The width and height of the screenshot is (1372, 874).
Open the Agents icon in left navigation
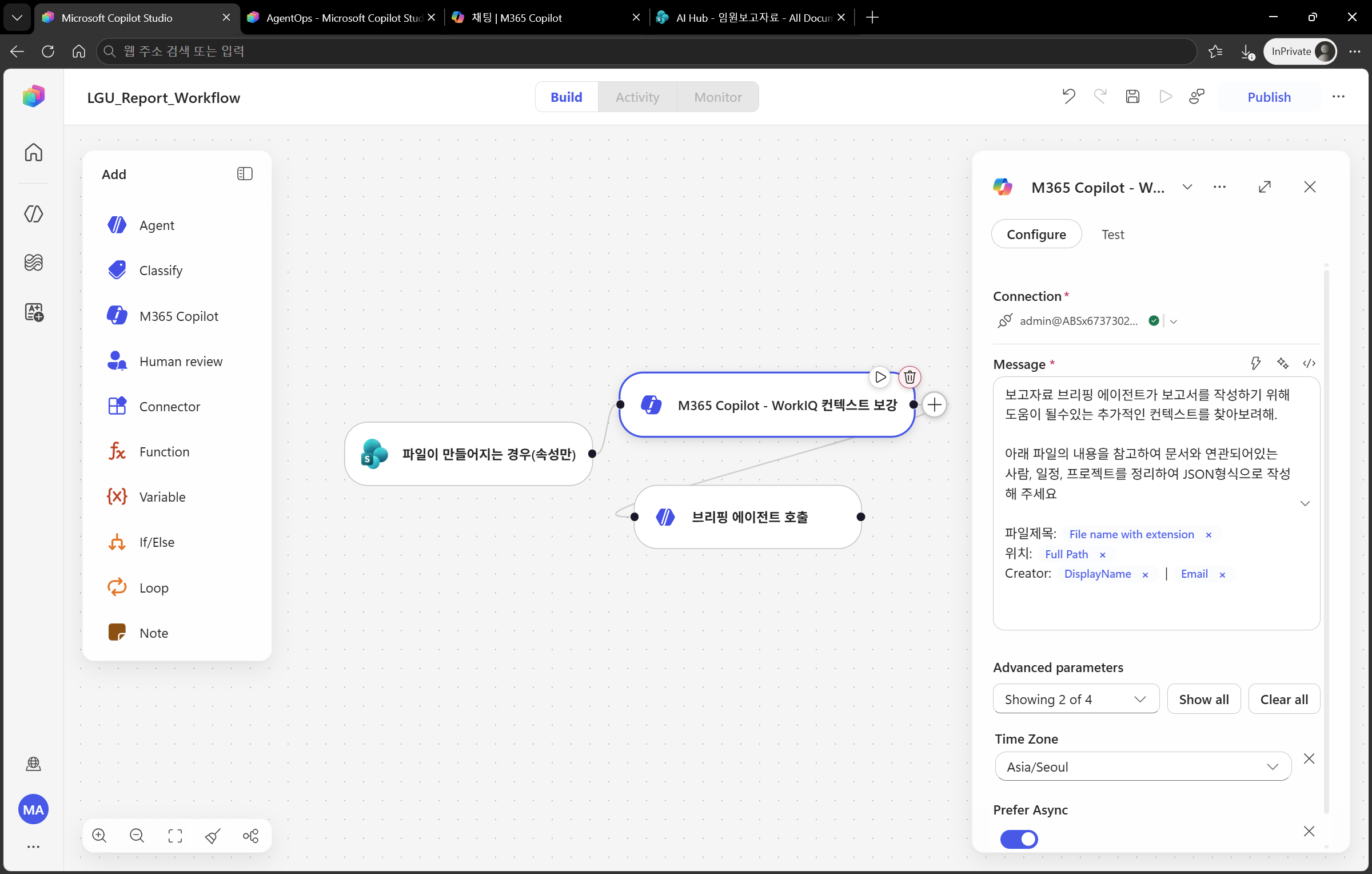pyautogui.click(x=34, y=213)
